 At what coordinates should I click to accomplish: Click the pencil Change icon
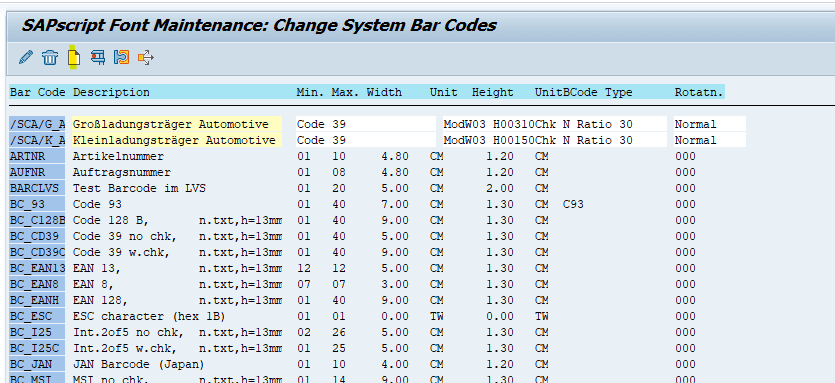tap(25, 57)
